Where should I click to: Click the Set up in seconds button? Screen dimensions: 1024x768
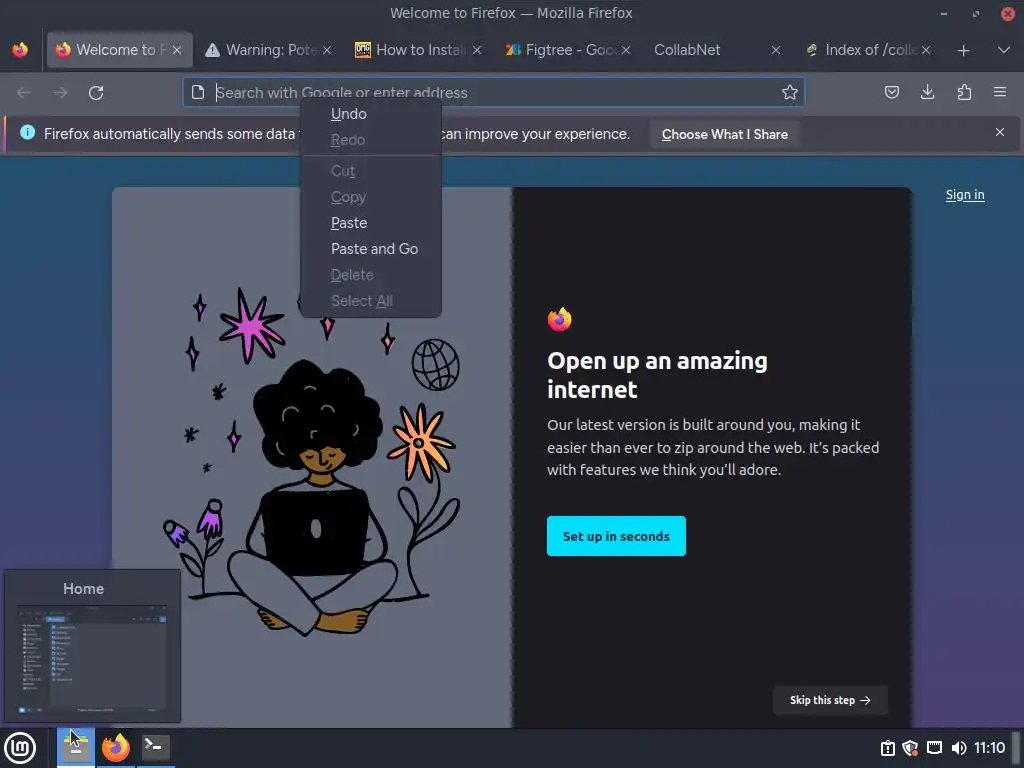[616, 536]
